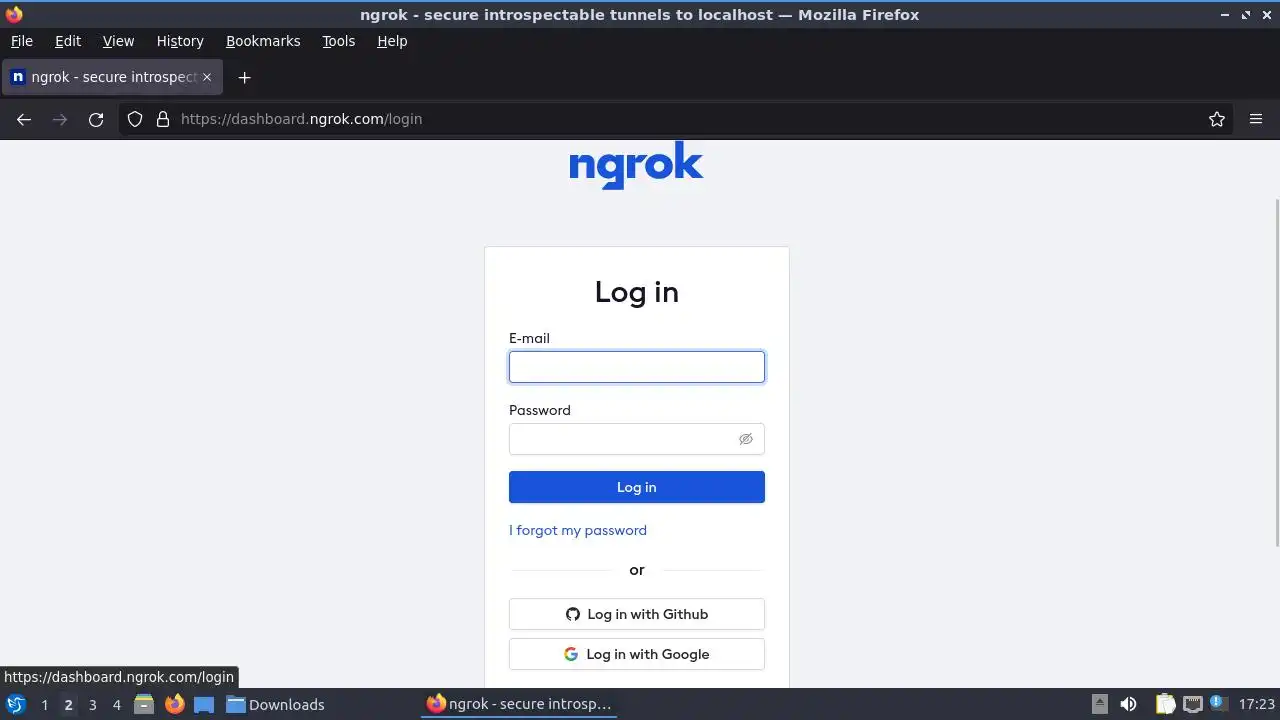Image resolution: width=1280 pixels, height=720 pixels.
Task: Open the File menu
Action: coord(22,41)
